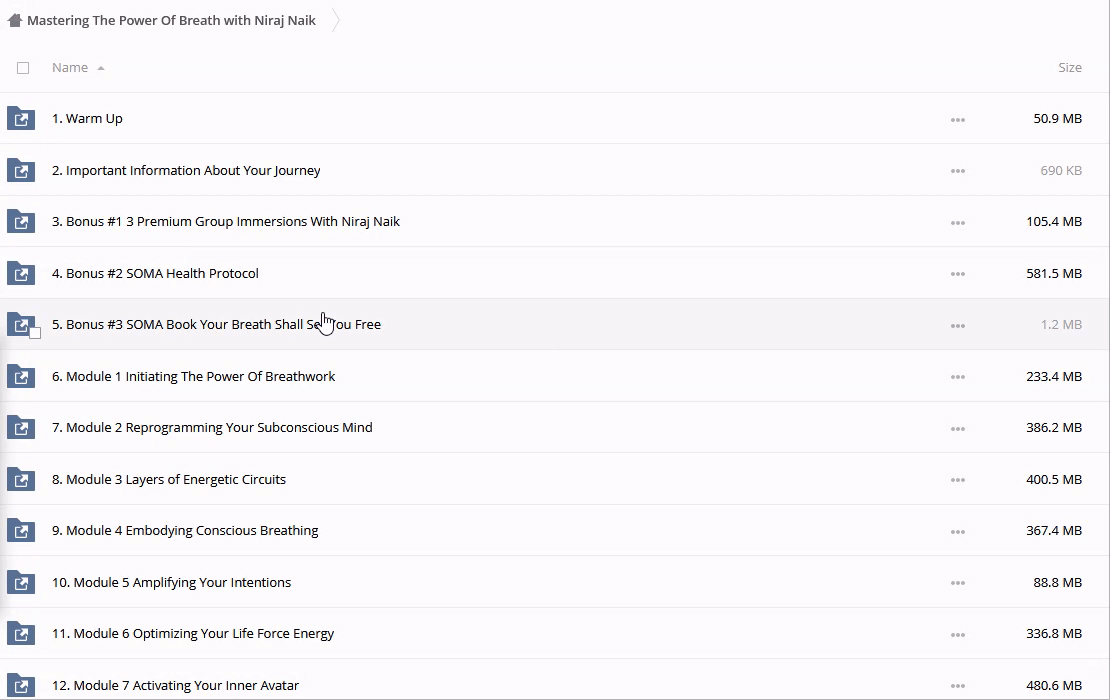
Task: Sort the list by the Name column
Action: tap(70, 68)
